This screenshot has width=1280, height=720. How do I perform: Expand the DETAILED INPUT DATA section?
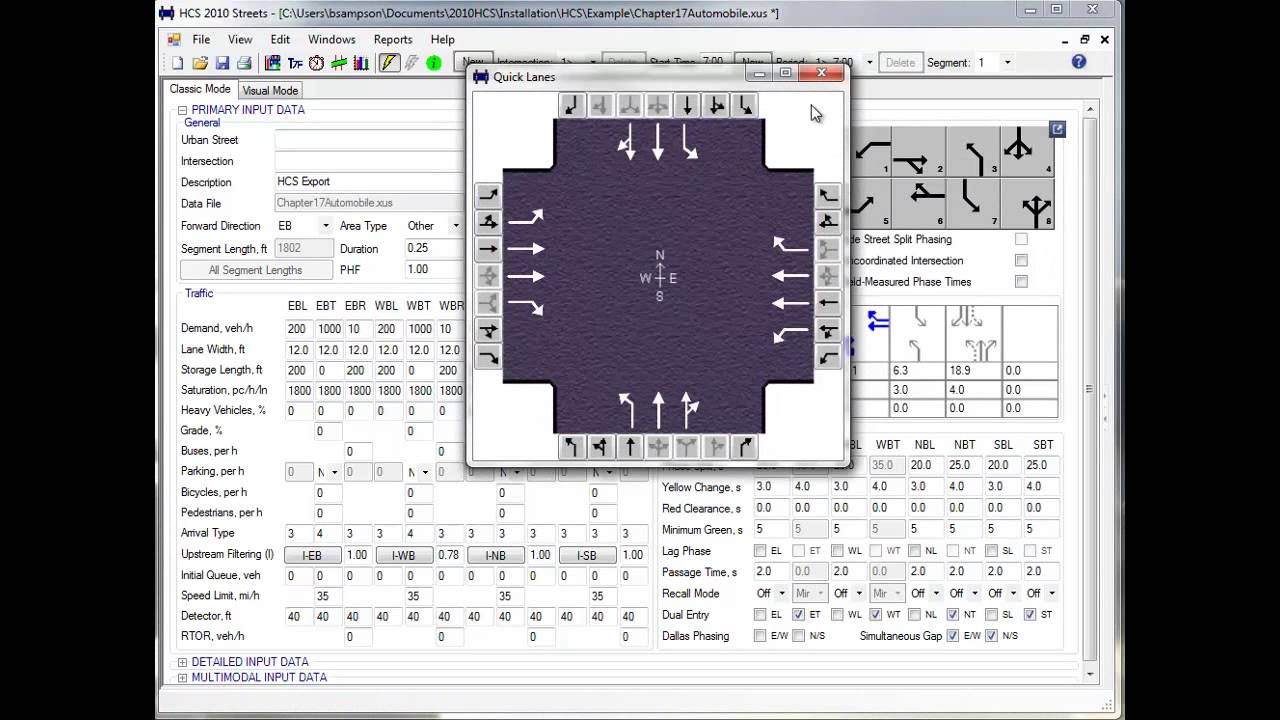point(183,662)
